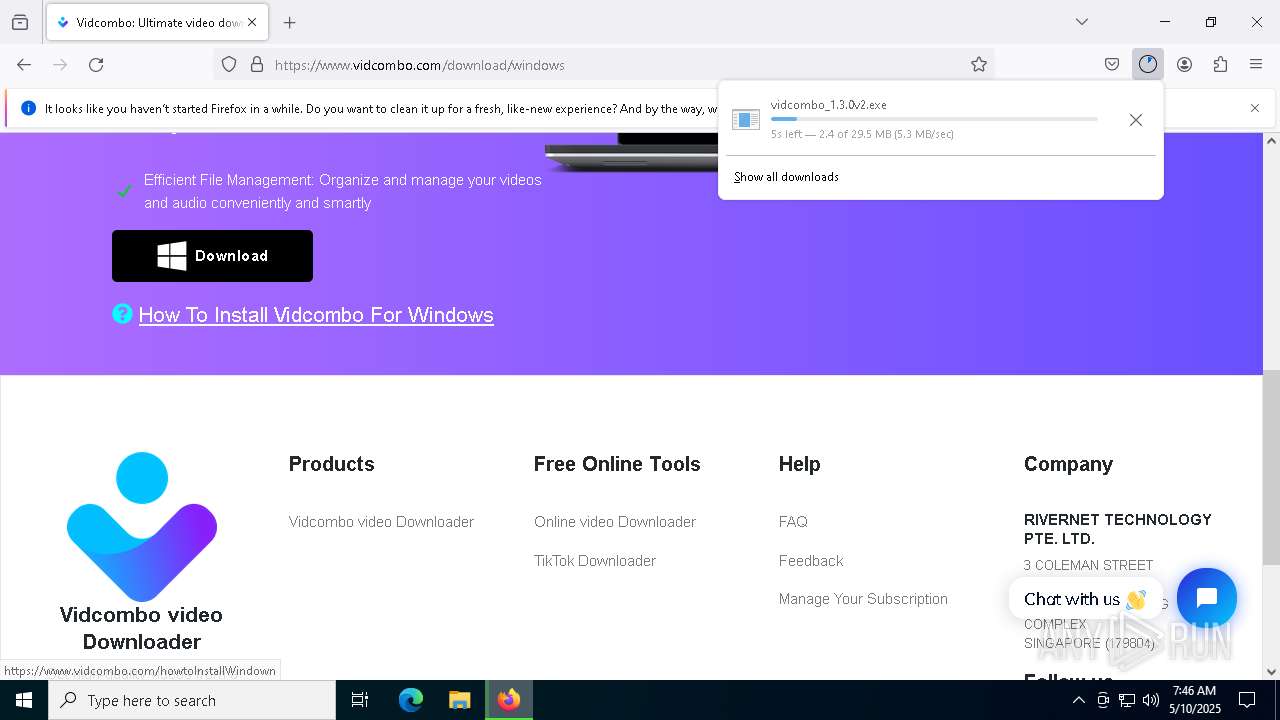Image resolution: width=1280 pixels, height=720 pixels.
Task: Open Manage Your Subscription
Action: coord(863,599)
